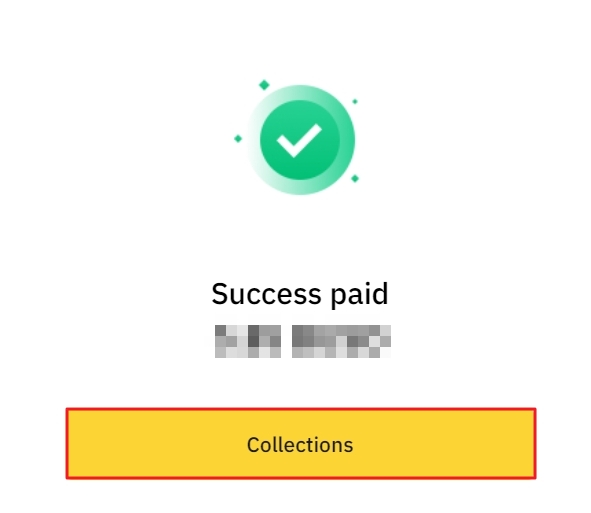Click the second, wider blurred block

tap(341, 341)
